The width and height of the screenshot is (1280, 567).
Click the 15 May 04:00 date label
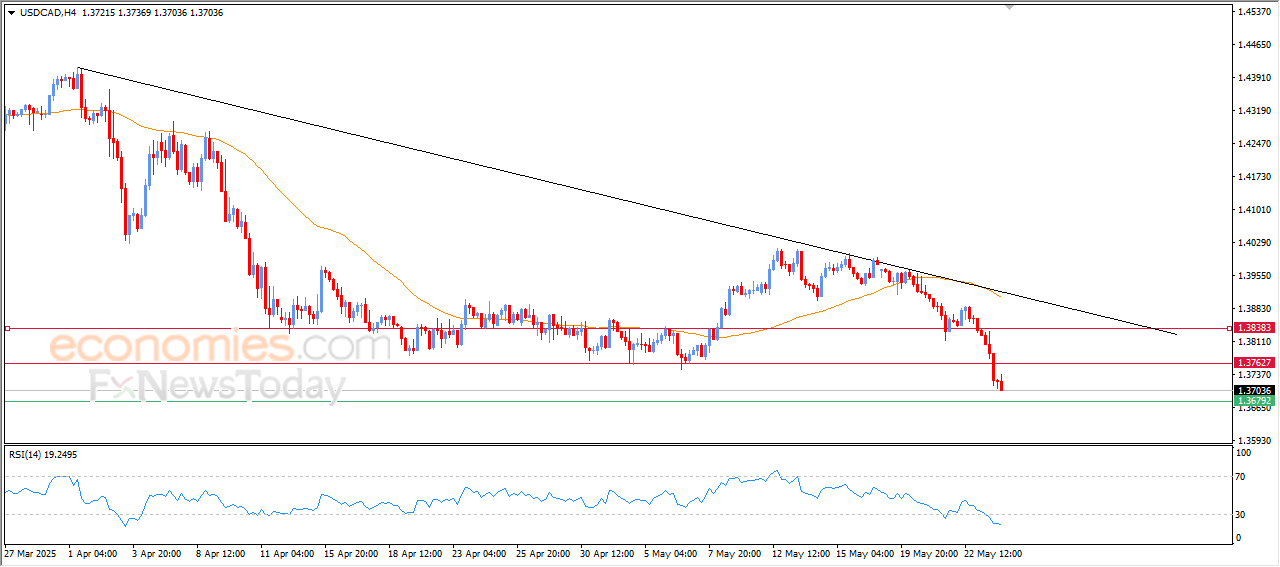(864, 552)
